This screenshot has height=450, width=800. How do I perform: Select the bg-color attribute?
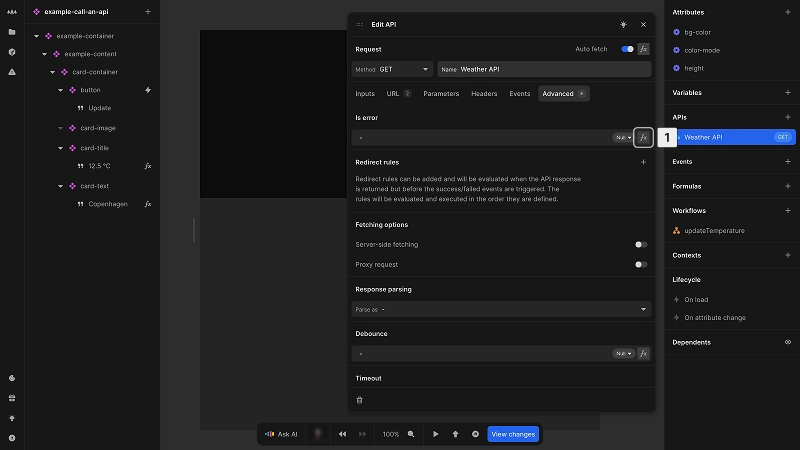(697, 32)
